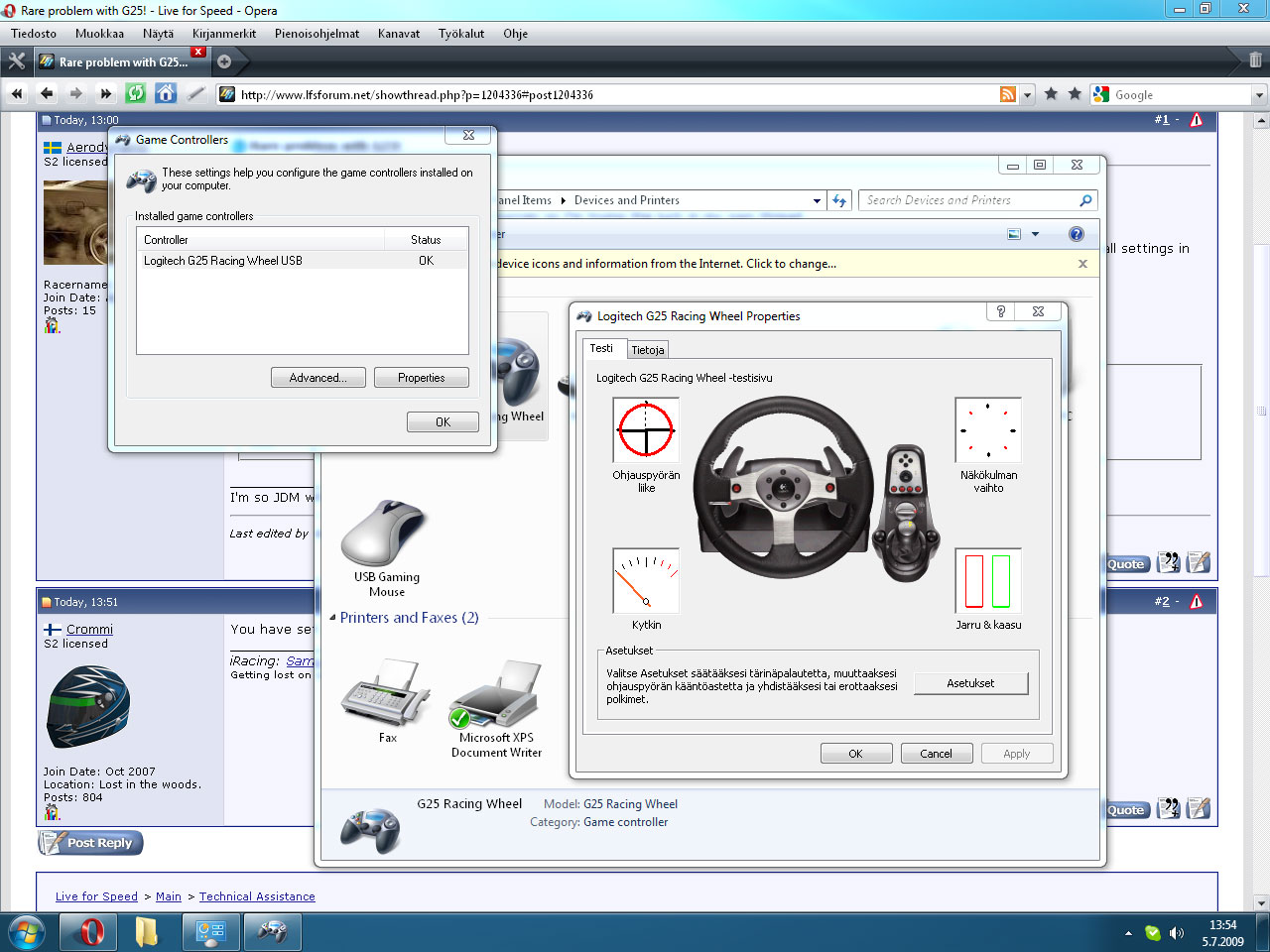Click multi-quote icon on Aerody's post
Screen dimensions: 1270x952
(x=1169, y=562)
